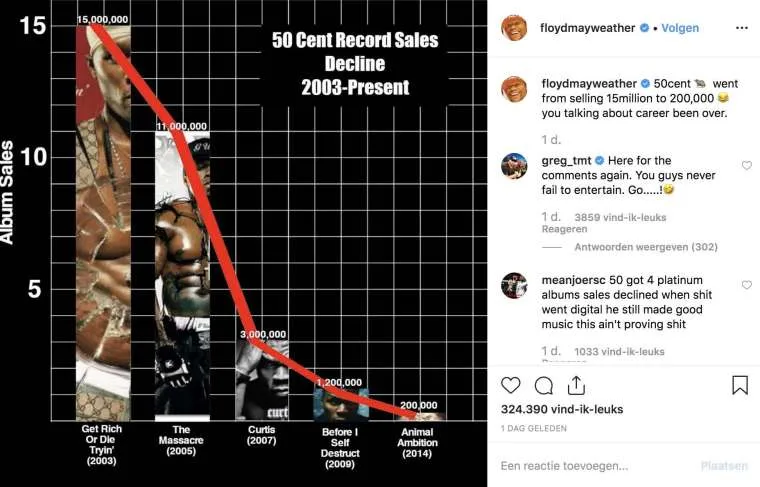
Task: Reply to greg_tmt via 'Reageren'
Action: (x=564, y=229)
